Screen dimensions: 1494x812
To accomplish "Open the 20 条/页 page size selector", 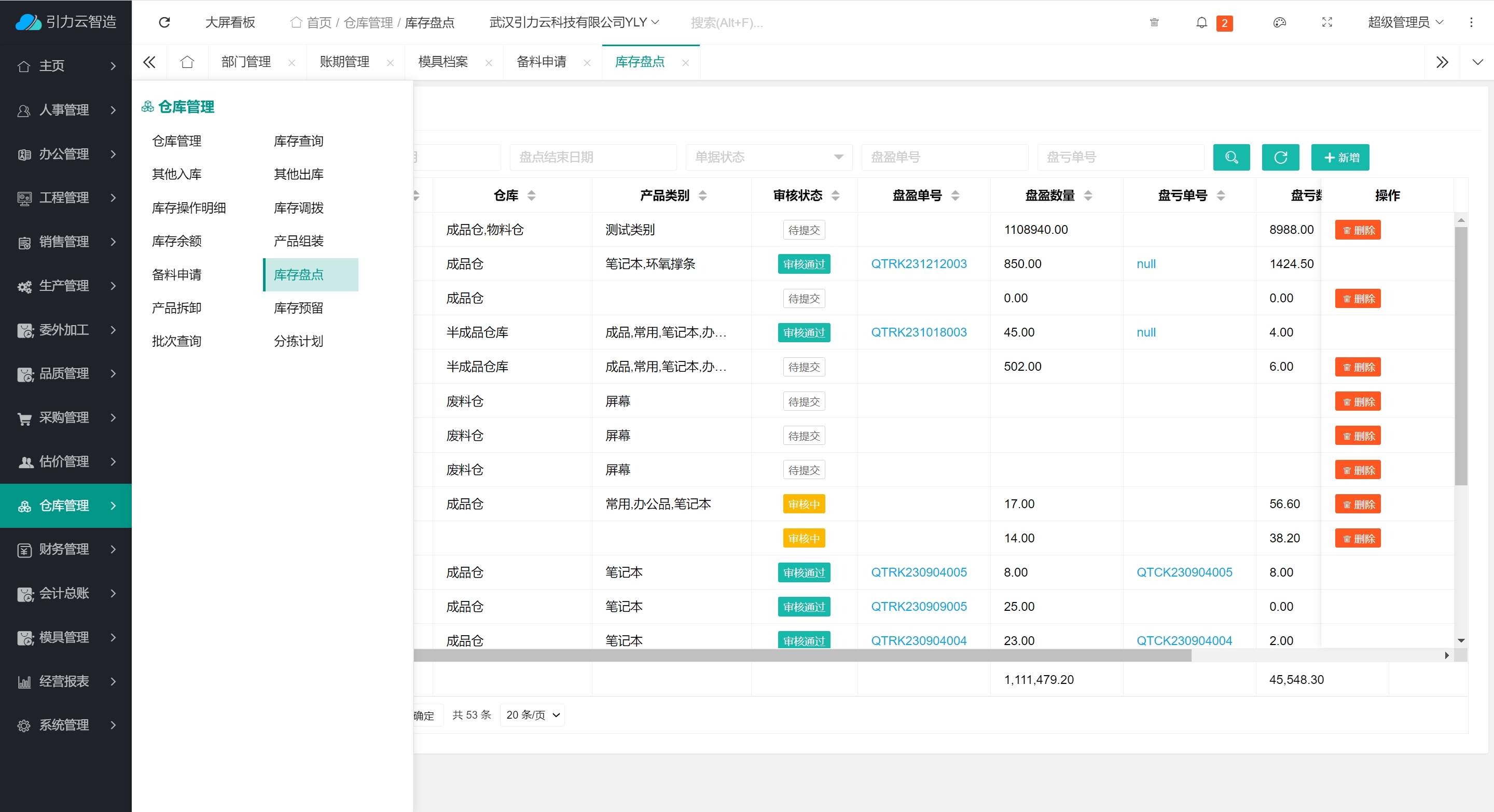I will click(532, 715).
